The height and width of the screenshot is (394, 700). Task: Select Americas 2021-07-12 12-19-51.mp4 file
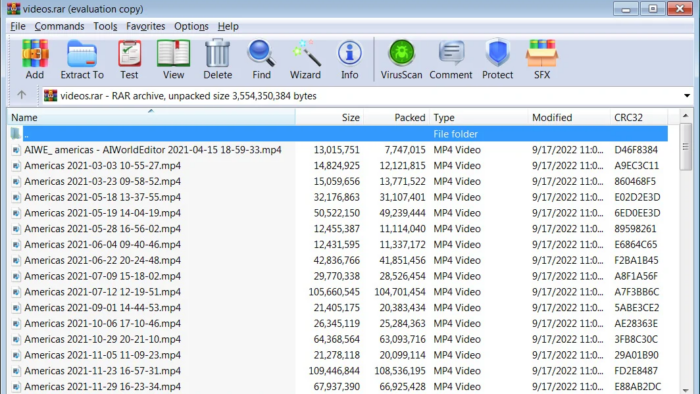[x=103, y=292]
